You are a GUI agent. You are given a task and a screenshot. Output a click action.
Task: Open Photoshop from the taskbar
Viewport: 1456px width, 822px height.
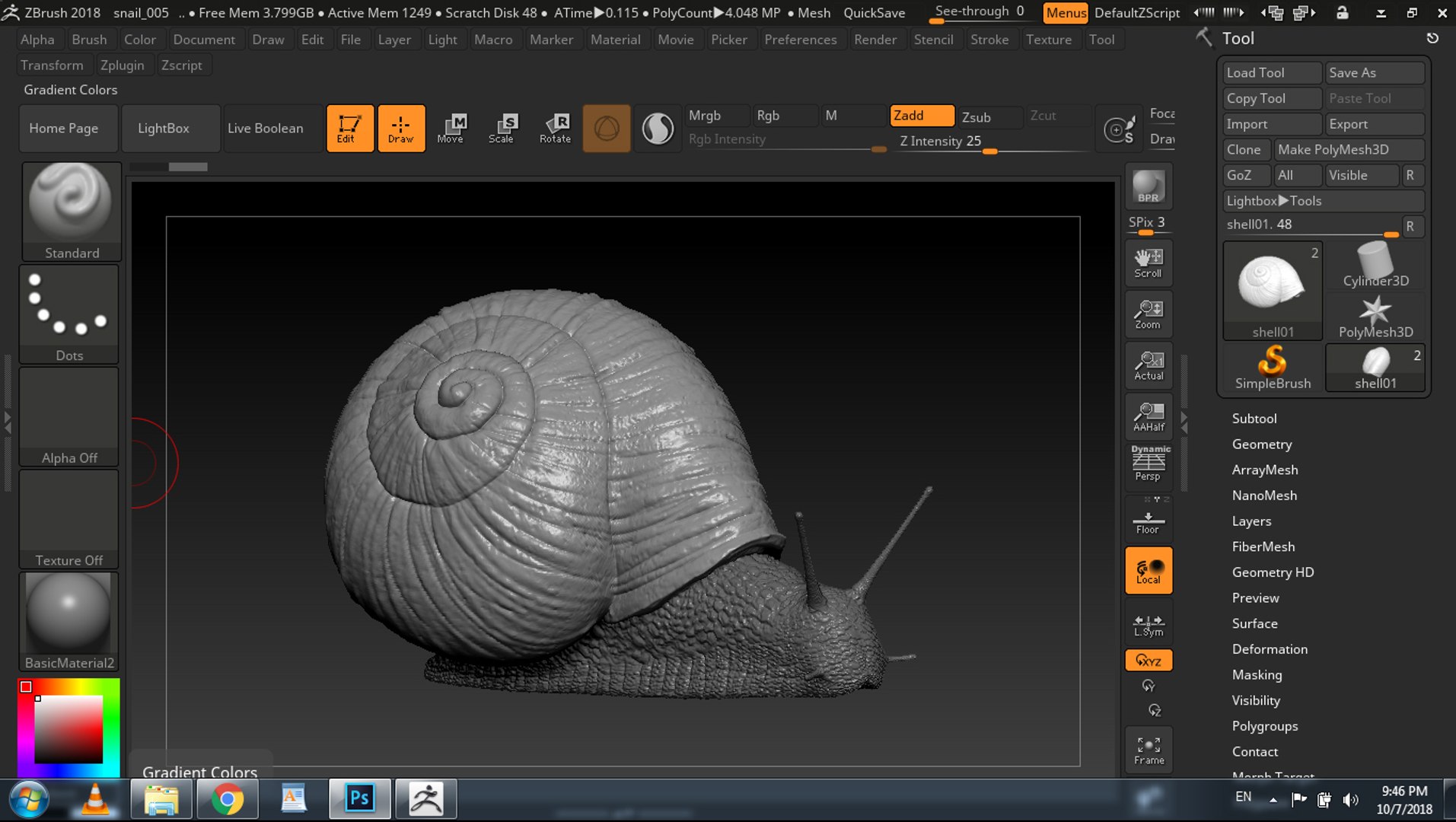pos(359,798)
